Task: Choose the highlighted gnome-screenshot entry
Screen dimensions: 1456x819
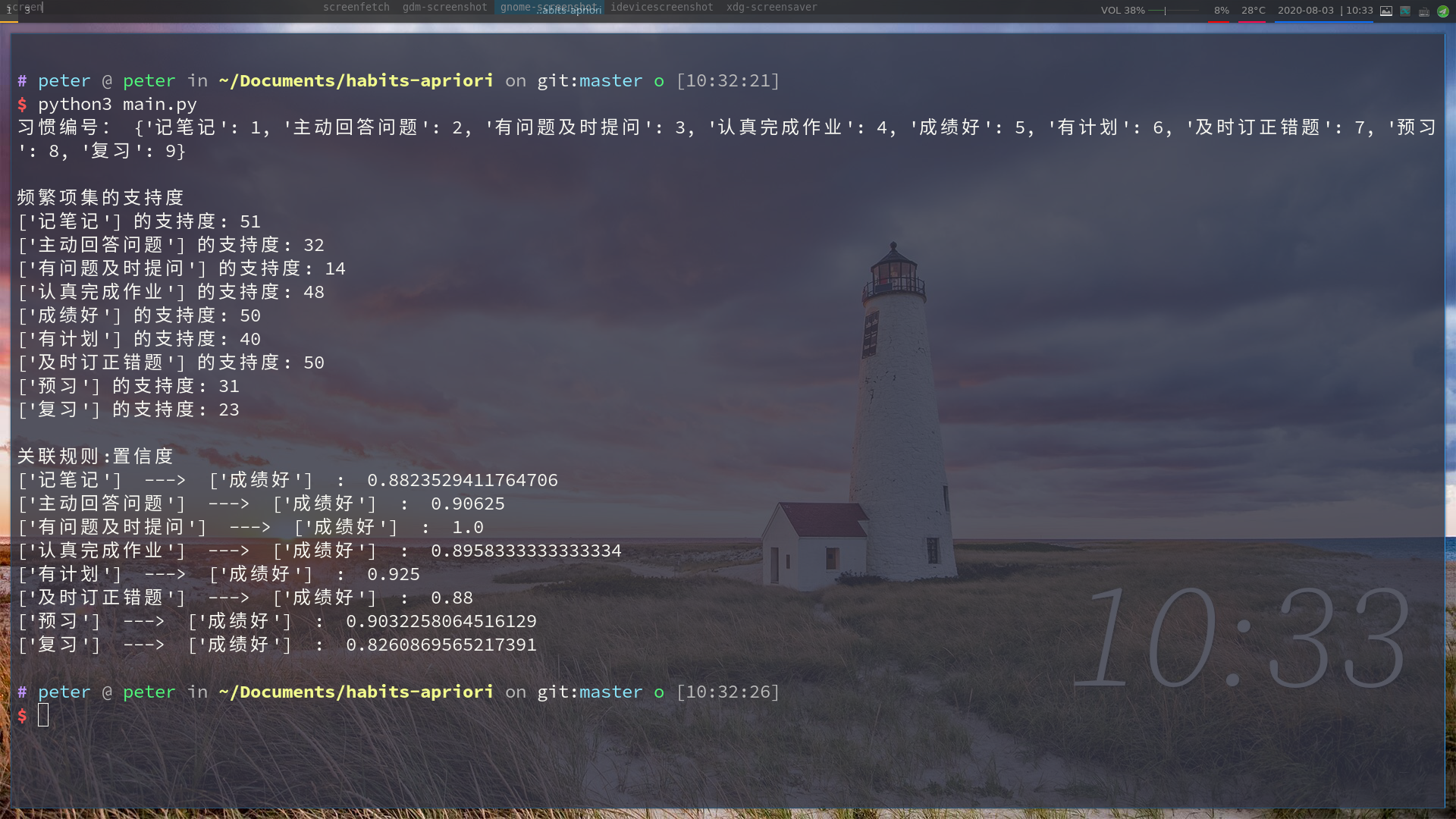Action: (x=548, y=7)
